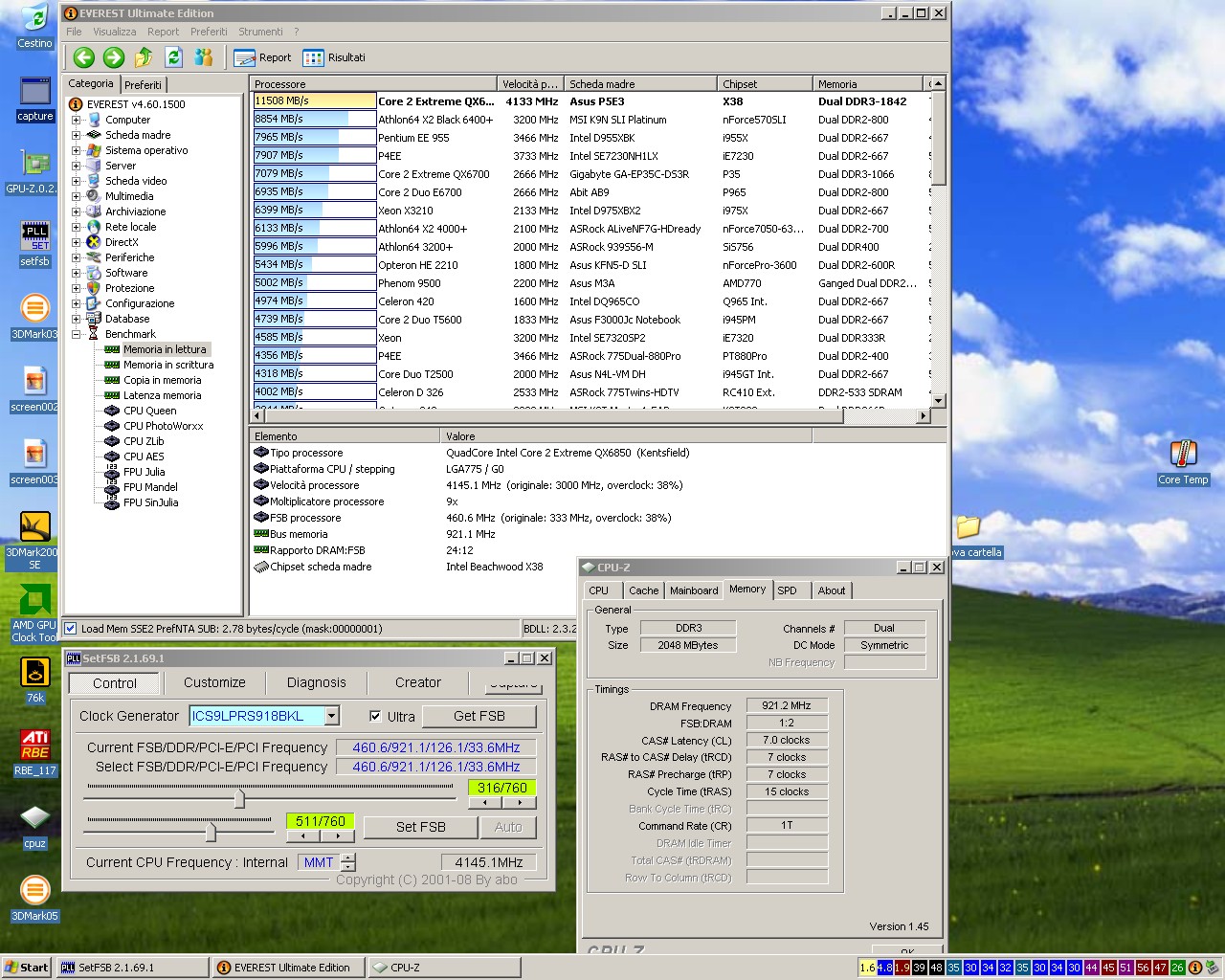Open the GPU-Z desktop shortcut

point(34,164)
